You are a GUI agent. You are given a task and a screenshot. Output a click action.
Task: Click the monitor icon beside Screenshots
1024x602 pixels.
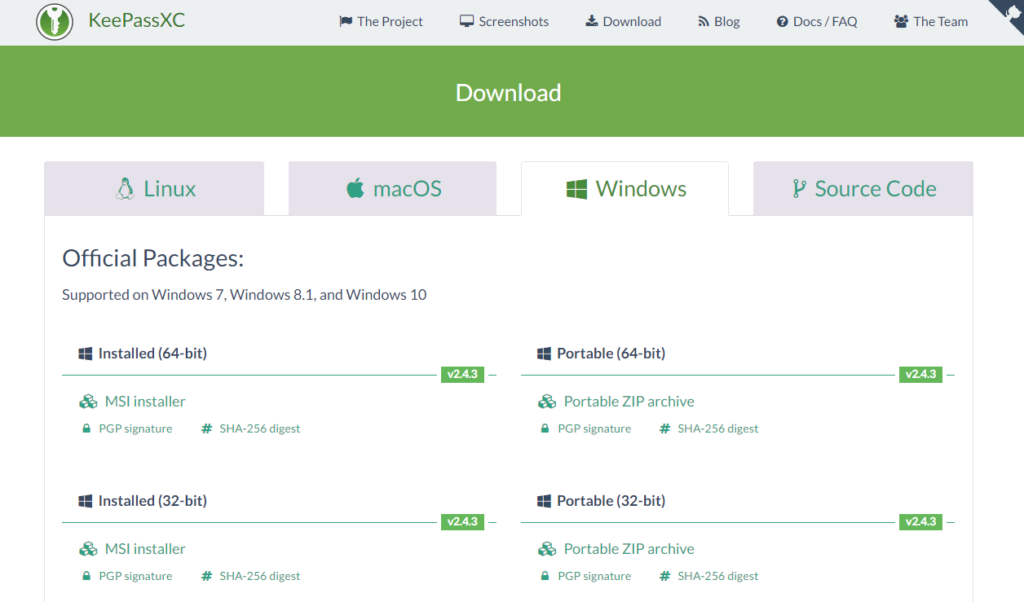[466, 22]
